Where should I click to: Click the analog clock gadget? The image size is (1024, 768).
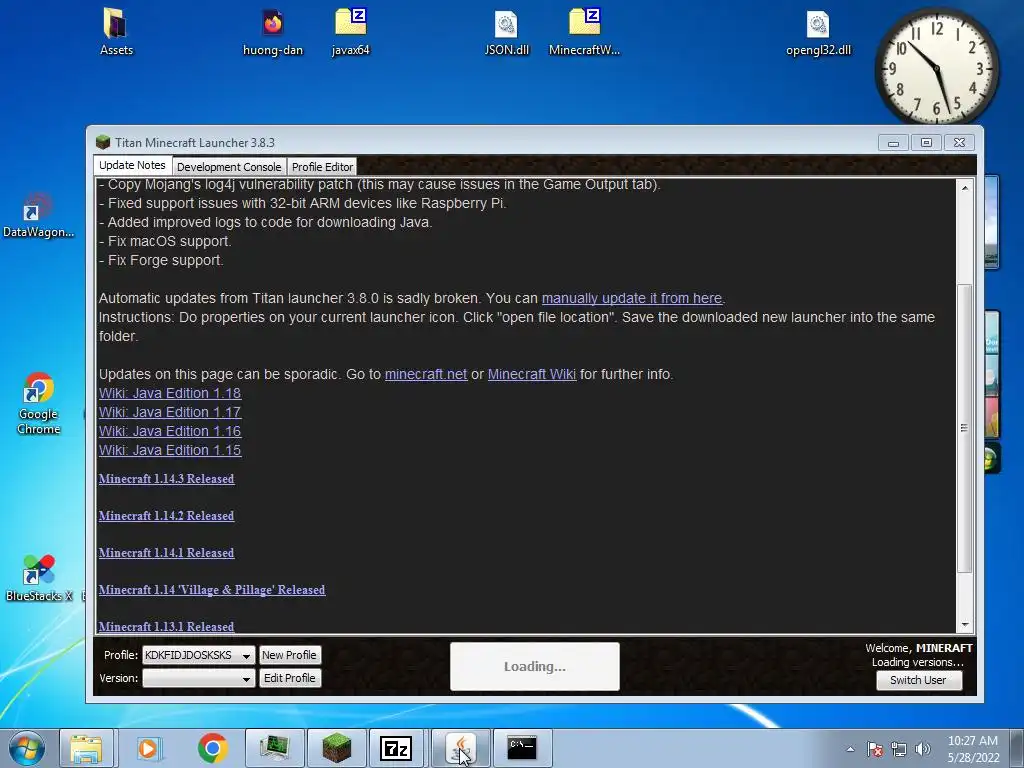click(936, 67)
